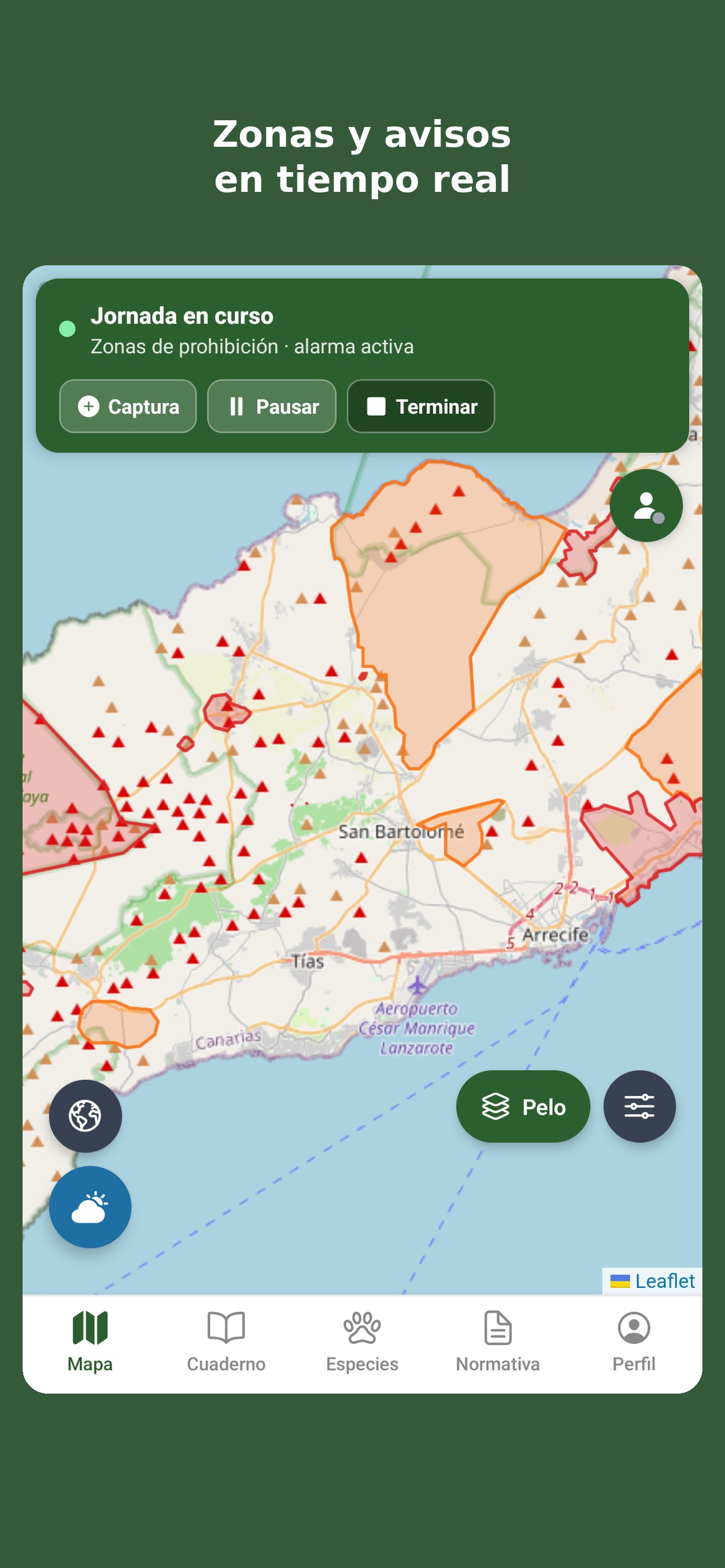This screenshot has width=725, height=1568.
Task: Switch to the Normativa tab
Action: pos(498,1342)
